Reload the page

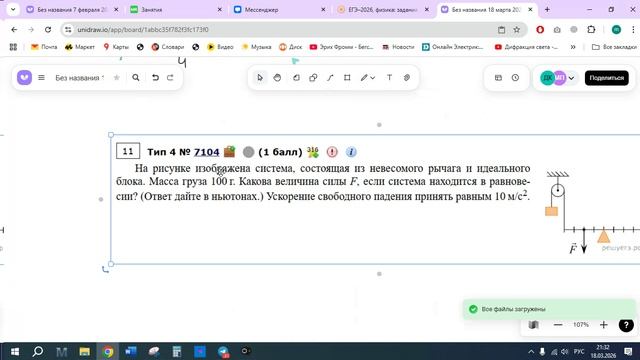48,29
